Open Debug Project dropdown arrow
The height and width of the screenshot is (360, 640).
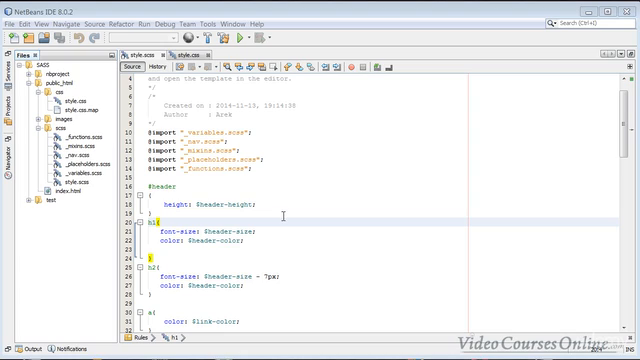pos(270,38)
